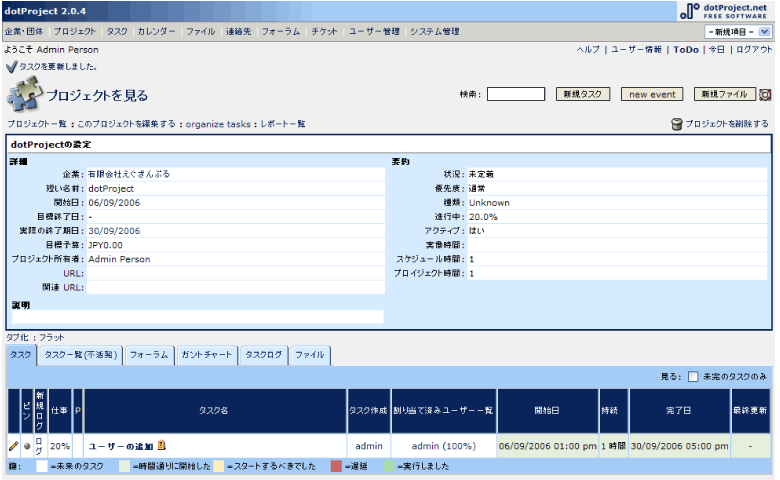Go to the プロジェクト一覧 link
Image resolution: width=780 pixels, height=480 pixels.
click(37, 124)
